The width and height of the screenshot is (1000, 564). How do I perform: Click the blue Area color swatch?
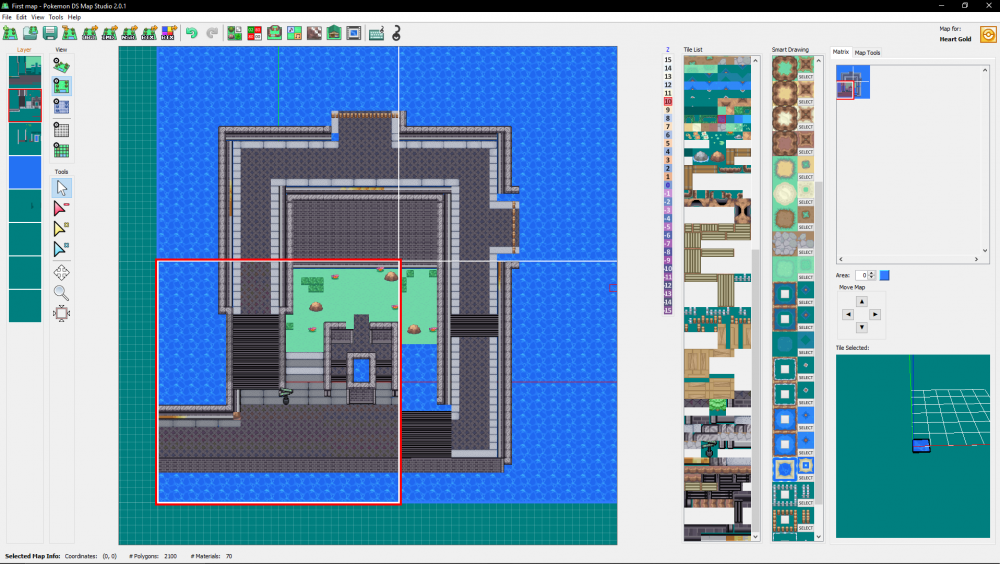pyautogui.click(x=885, y=275)
